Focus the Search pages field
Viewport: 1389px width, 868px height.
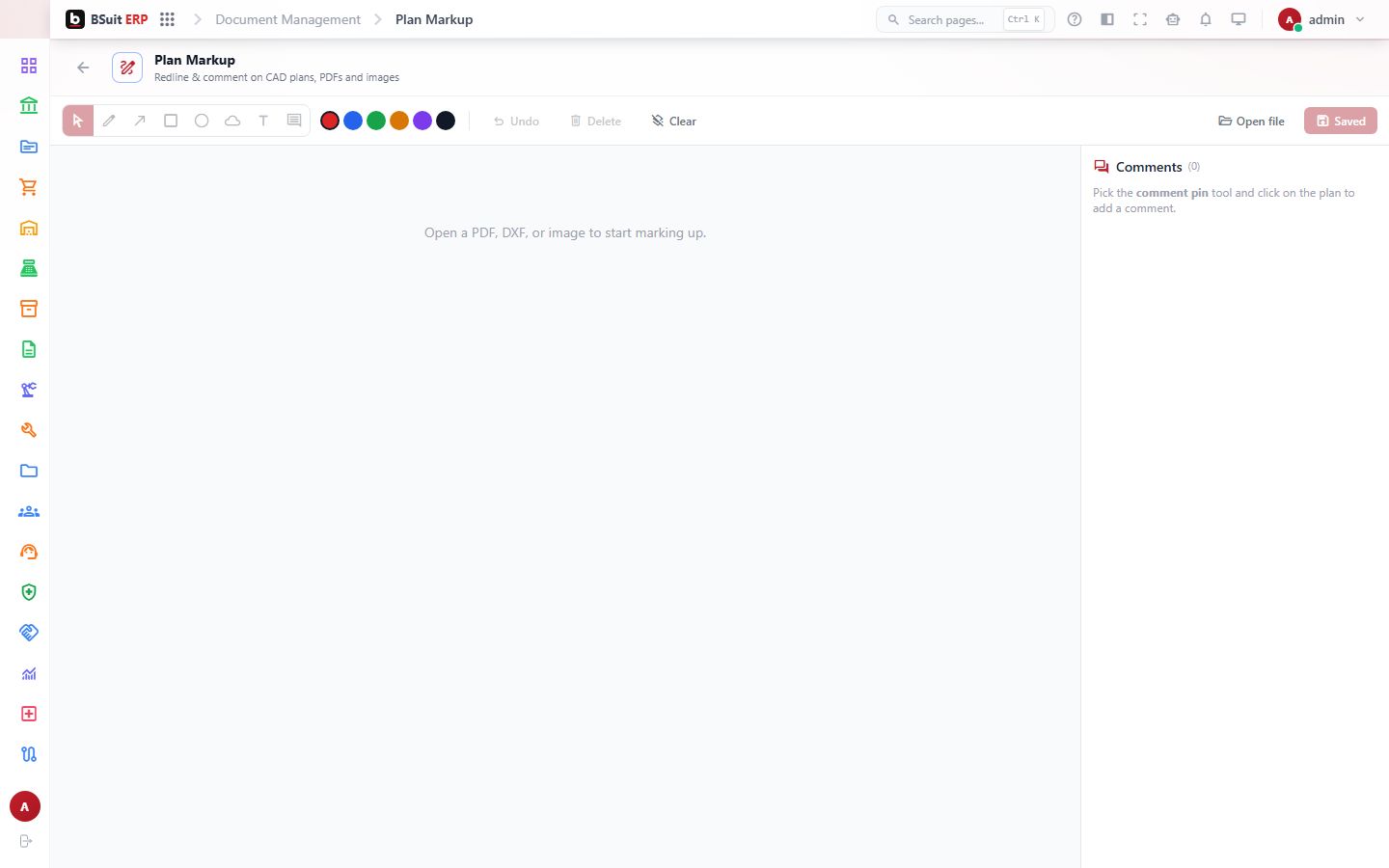(x=965, y=19)
